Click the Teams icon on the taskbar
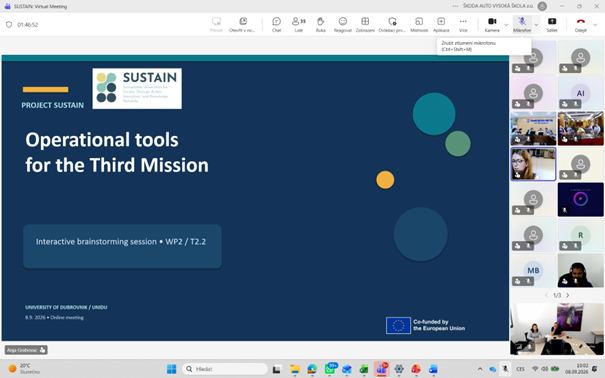This screenshot has height=378, width=605. pyautogui.click(x=381, y=369)
